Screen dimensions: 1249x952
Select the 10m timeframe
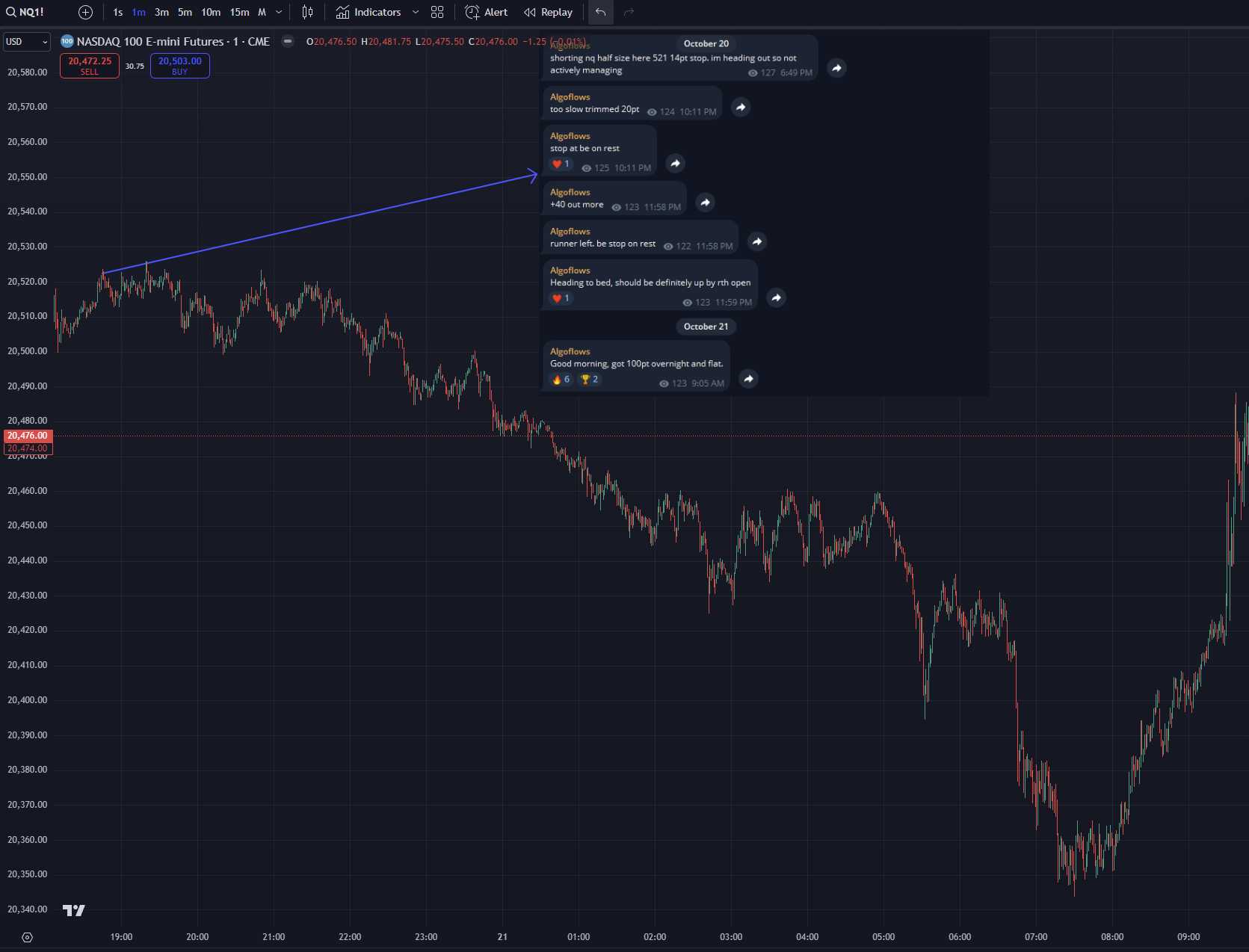click(x=212, y=12)
